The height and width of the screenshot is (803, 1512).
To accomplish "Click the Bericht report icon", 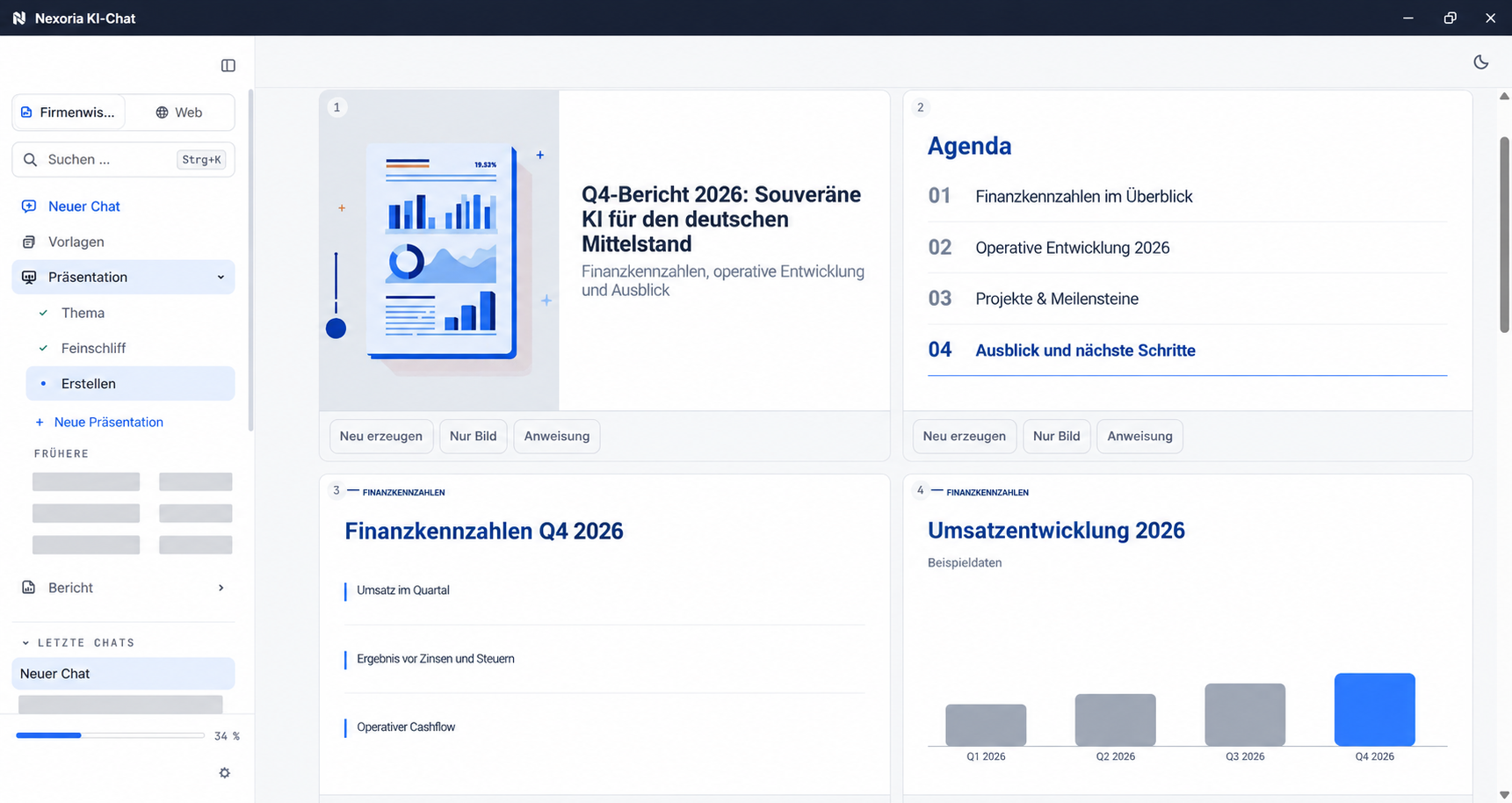I will point(29,587).
